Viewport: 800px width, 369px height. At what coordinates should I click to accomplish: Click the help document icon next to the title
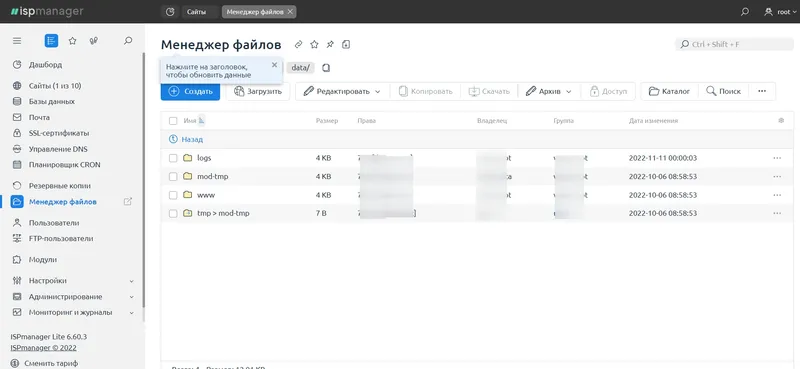[x=346, y=44]
